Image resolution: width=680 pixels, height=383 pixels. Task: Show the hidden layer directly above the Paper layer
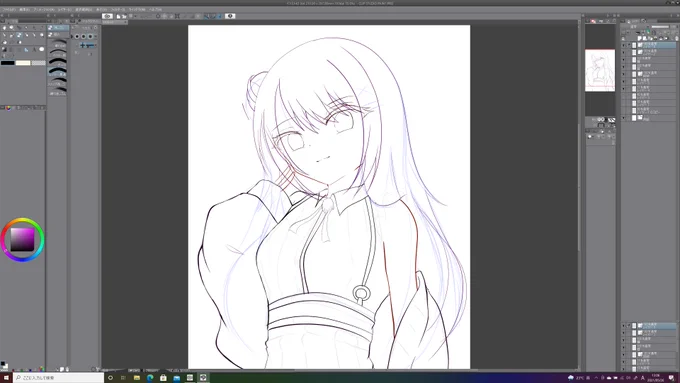click(623, 111)
